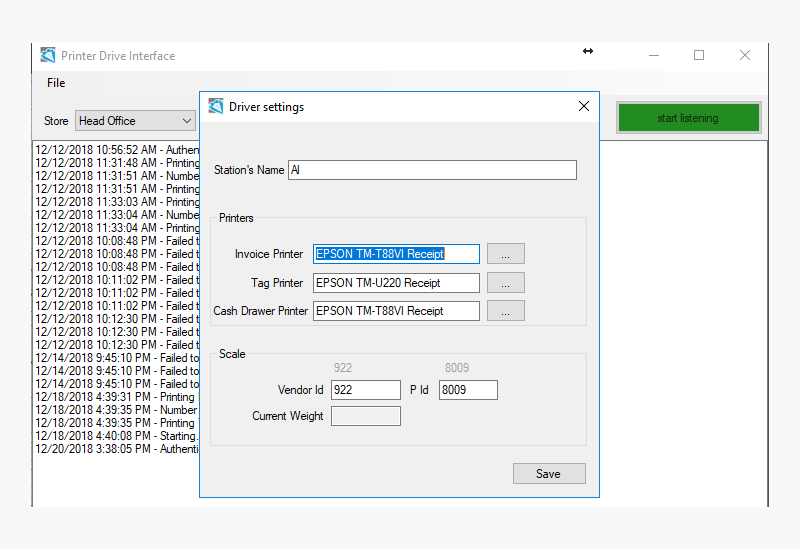Click the Current Weight field
Viewport: 800px width, 550px height.
tap(365, 416)
